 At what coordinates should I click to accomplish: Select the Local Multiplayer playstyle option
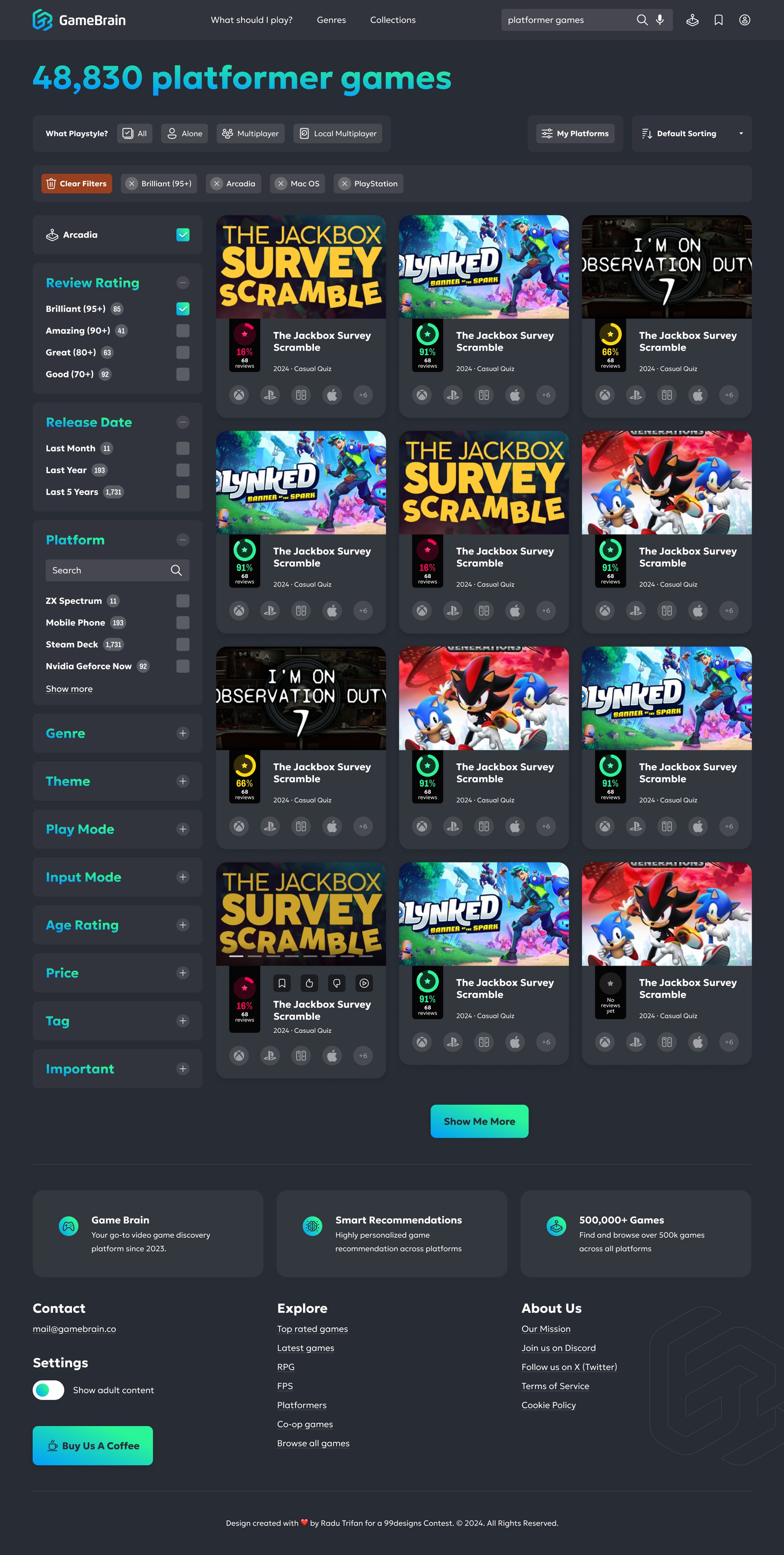click(338, 133)
